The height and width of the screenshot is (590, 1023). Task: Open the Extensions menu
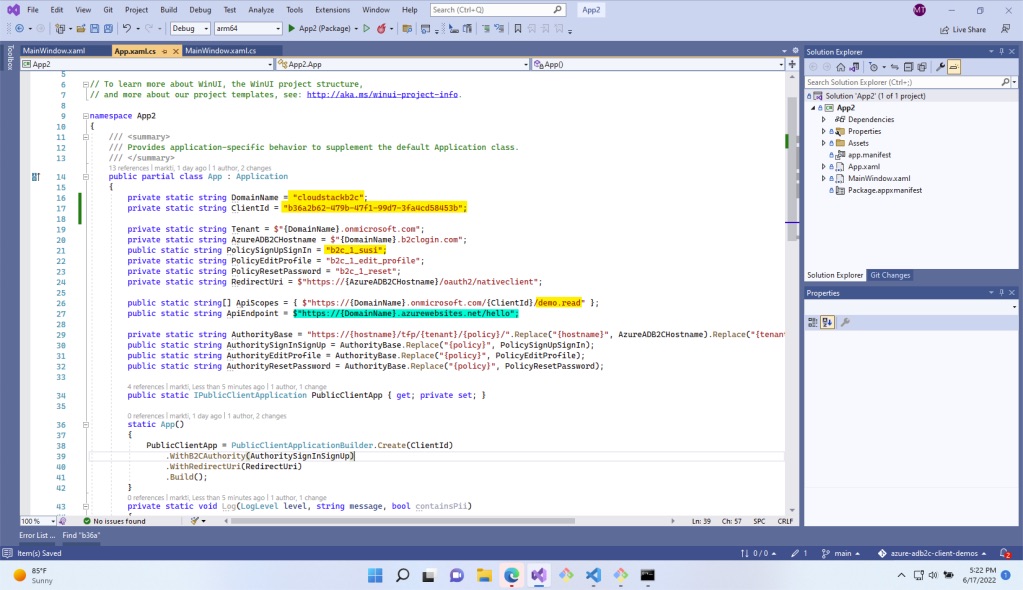332,10
